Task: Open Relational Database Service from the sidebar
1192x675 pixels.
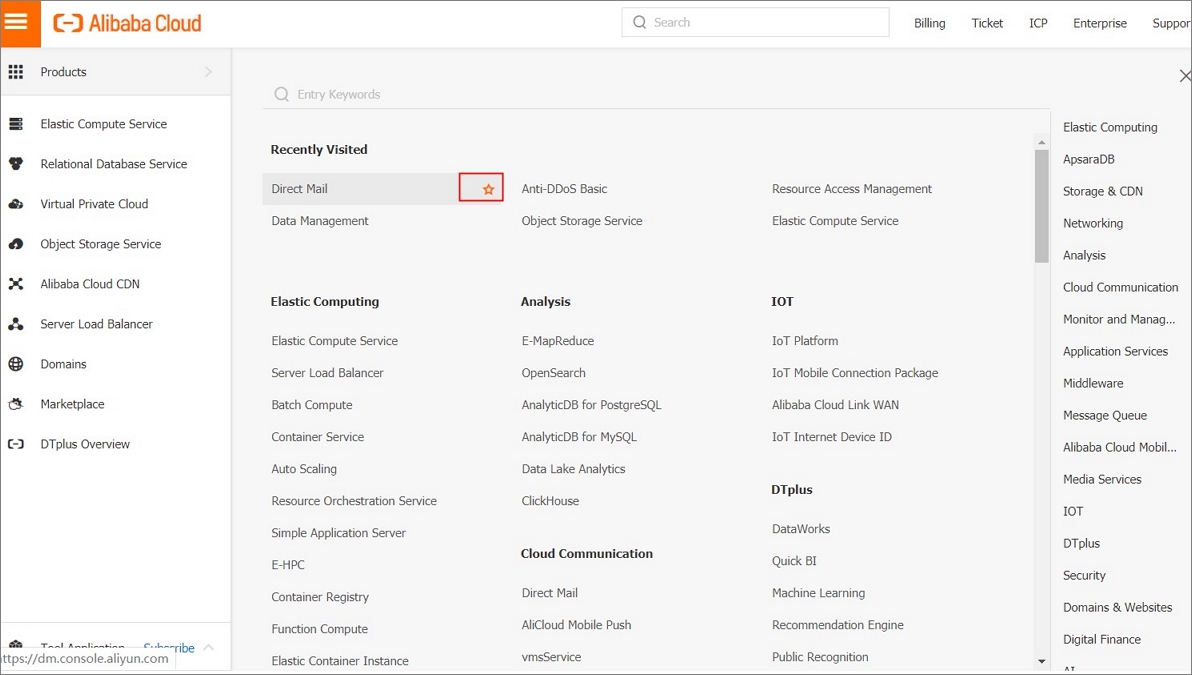Action: (17, 163)
